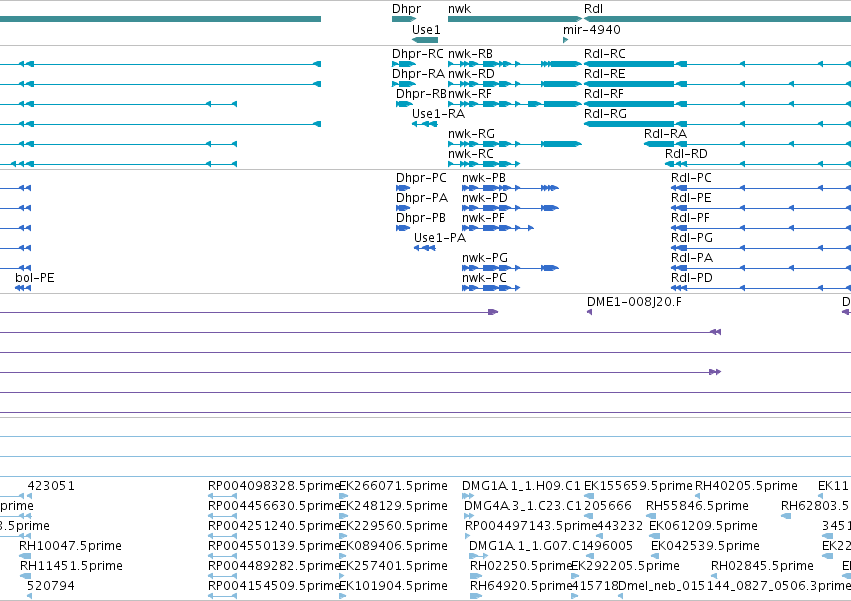Click the mir-4940 label

click(x=592, y=30)
